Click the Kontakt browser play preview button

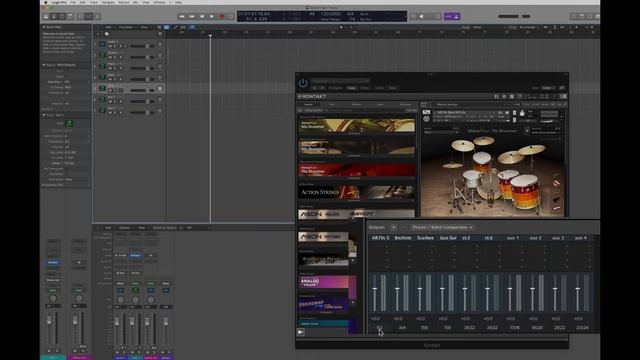(x=301, y=332)
